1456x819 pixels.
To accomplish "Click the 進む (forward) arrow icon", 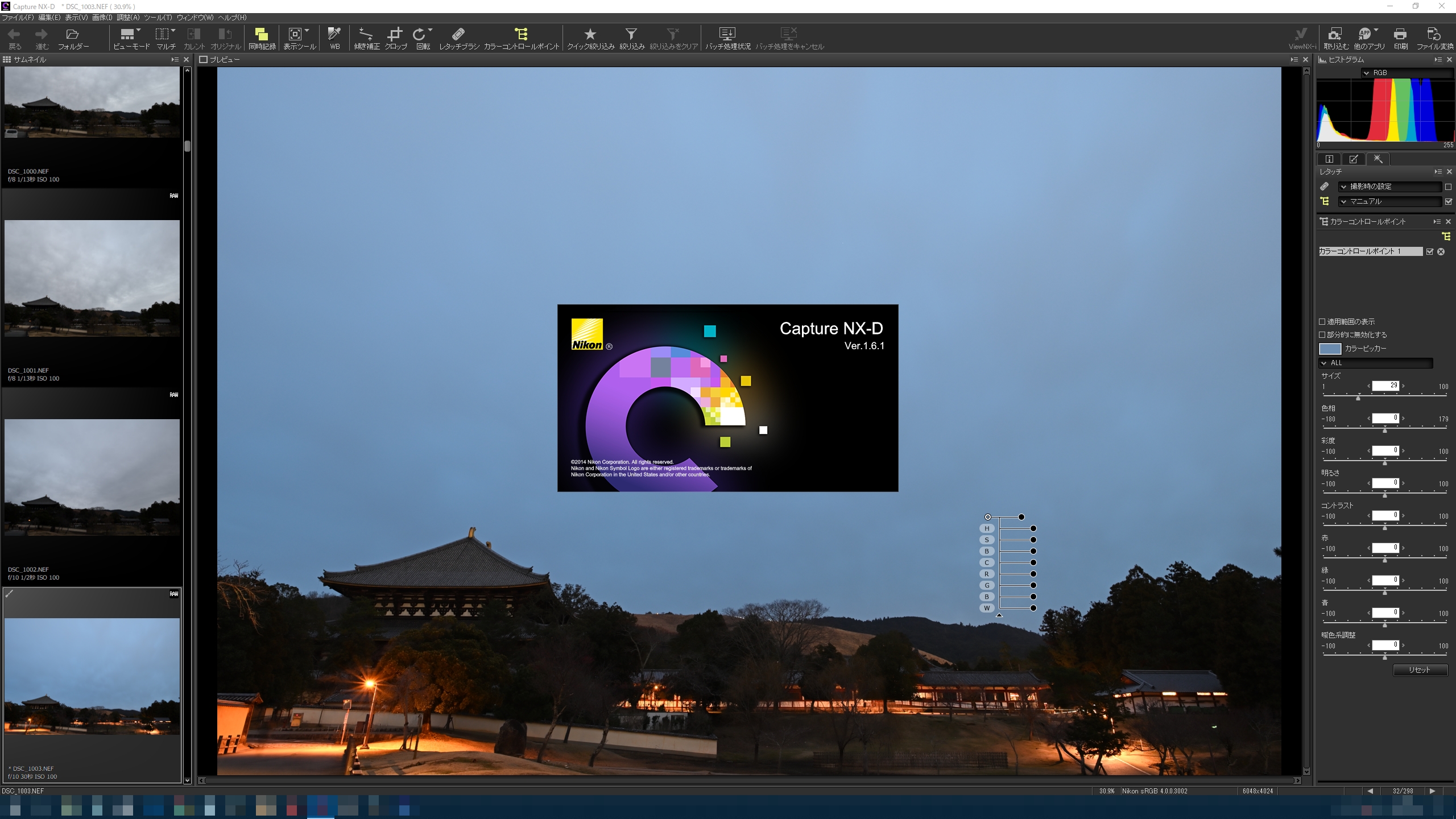I will tap(42, 34).
